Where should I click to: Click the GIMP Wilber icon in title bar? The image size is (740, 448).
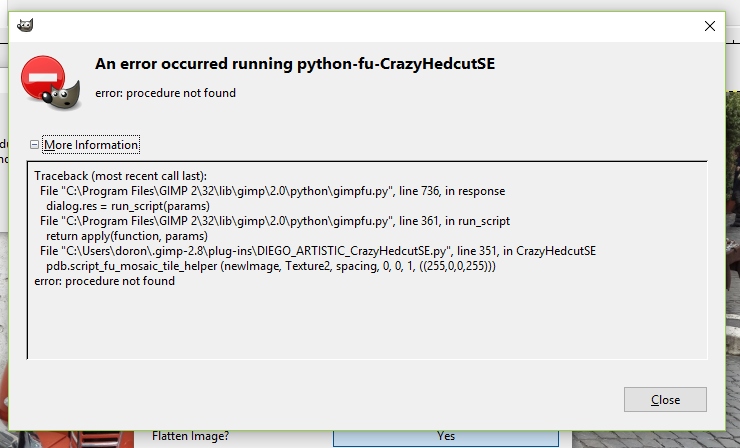25,25
